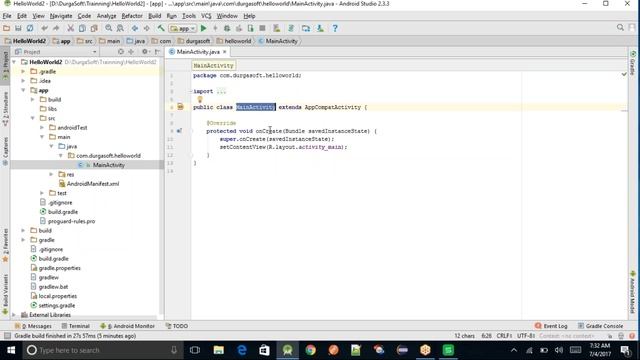Click the Cut scissors icon
This screenshot has height=360, width=640.
point(71,28)
